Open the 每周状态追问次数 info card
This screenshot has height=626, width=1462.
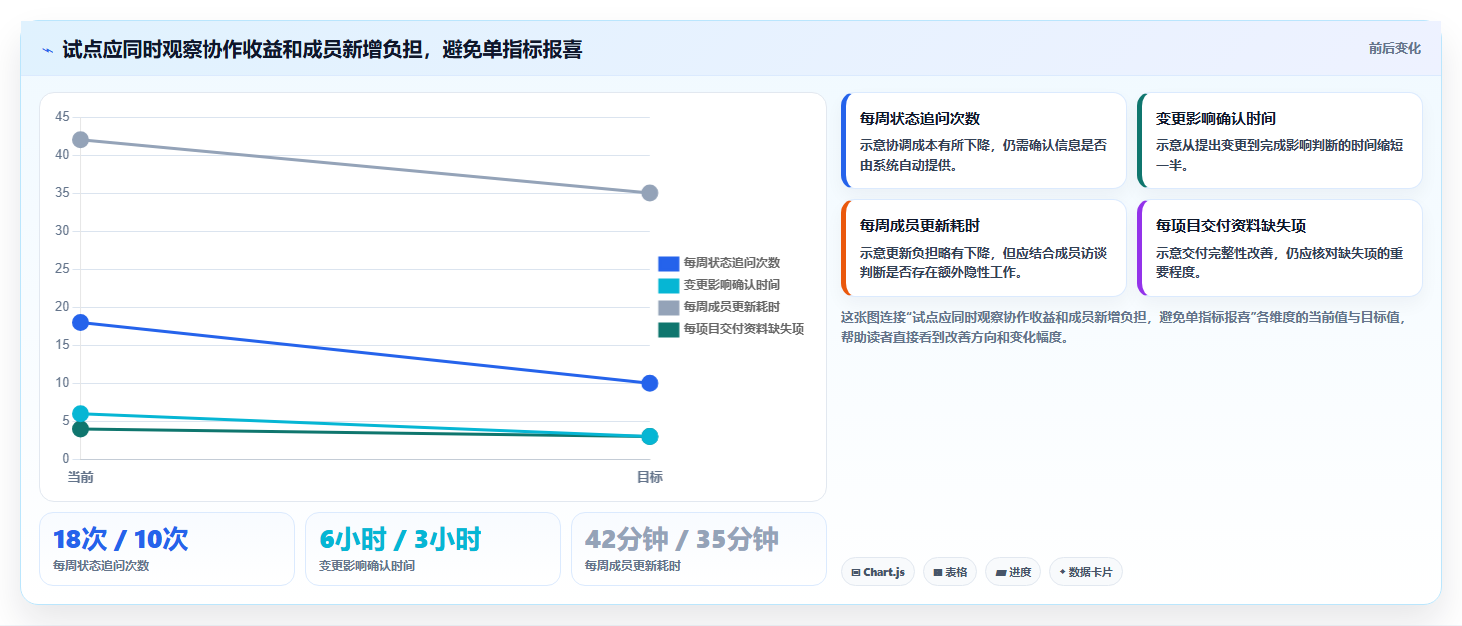(984, 140)
